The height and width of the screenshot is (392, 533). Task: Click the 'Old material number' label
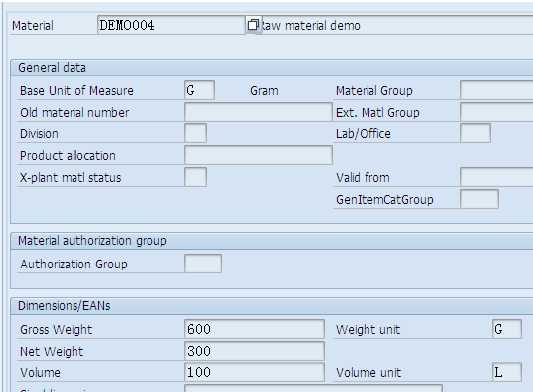(x=74, y=112)
